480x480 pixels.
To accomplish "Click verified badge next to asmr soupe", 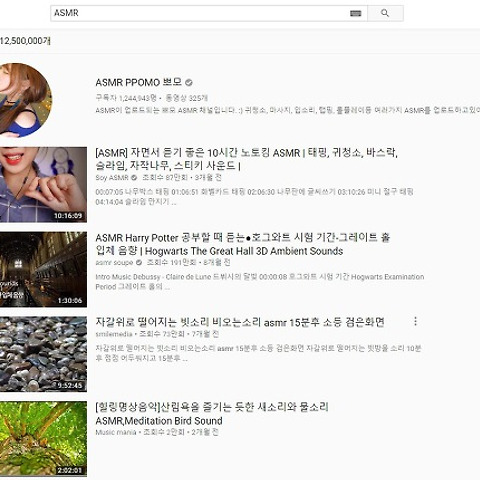I will 139,262.
